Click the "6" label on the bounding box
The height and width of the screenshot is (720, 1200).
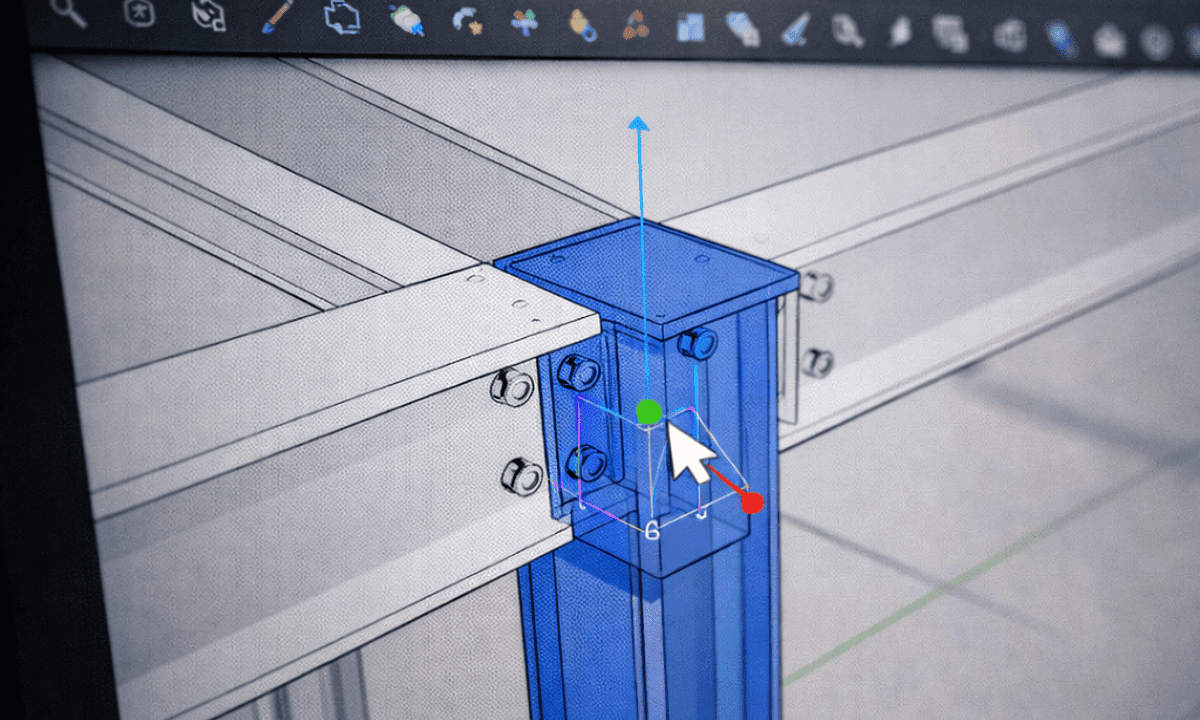tap(652, 530)
